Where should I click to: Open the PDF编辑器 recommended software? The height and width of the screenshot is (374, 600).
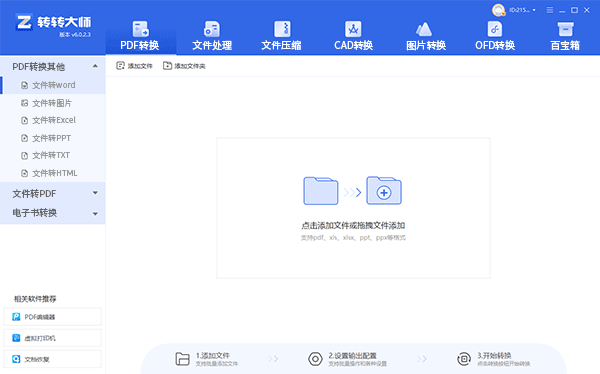coord(53,317)
